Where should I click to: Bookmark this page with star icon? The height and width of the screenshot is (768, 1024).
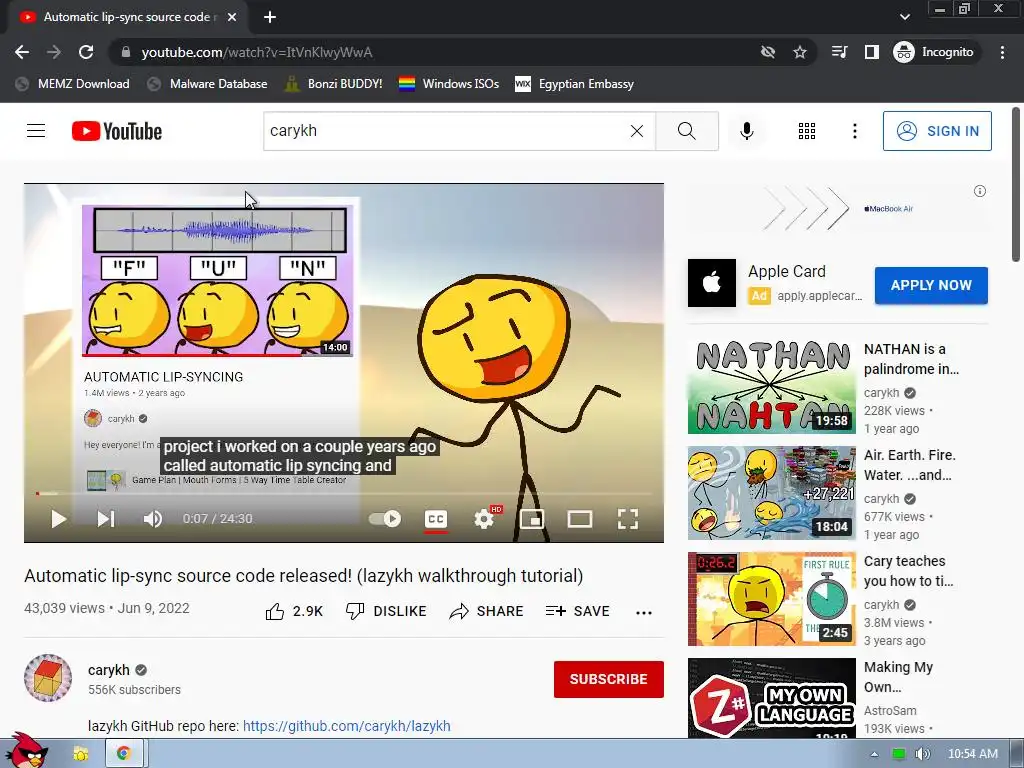click(800, 52)
